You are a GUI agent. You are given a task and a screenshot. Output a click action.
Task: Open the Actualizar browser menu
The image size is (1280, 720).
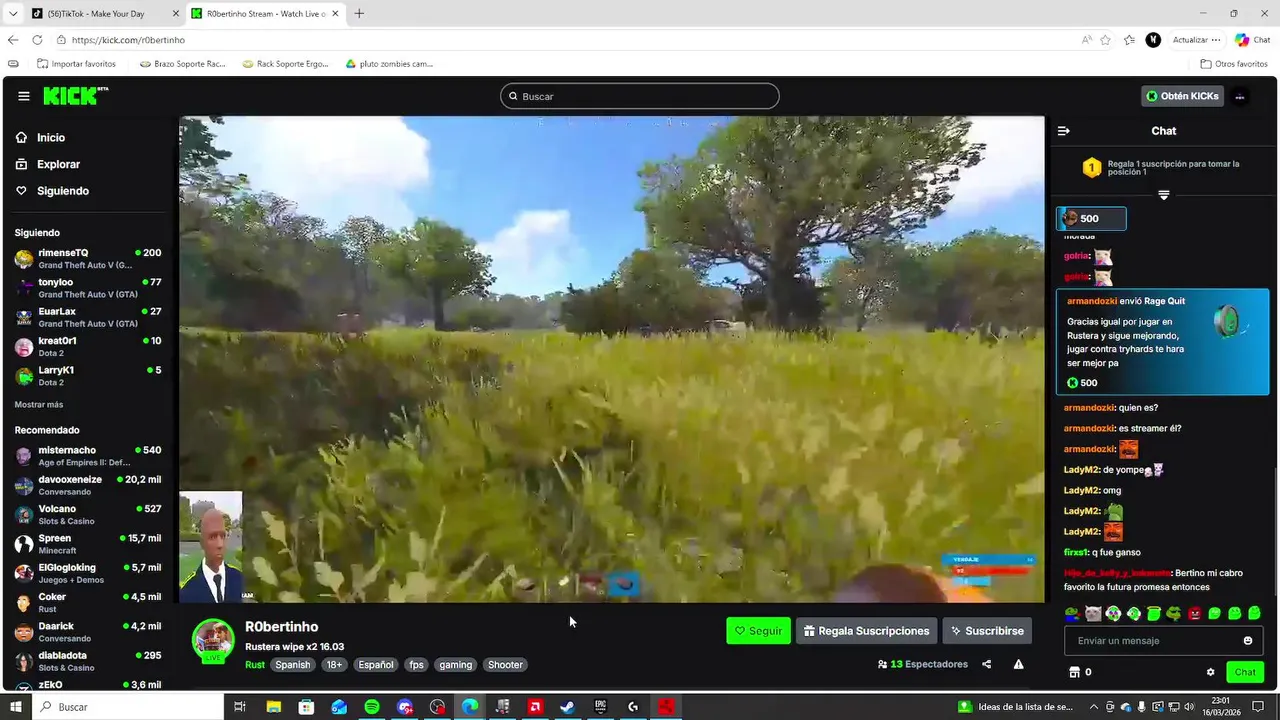coord(1196,40)
